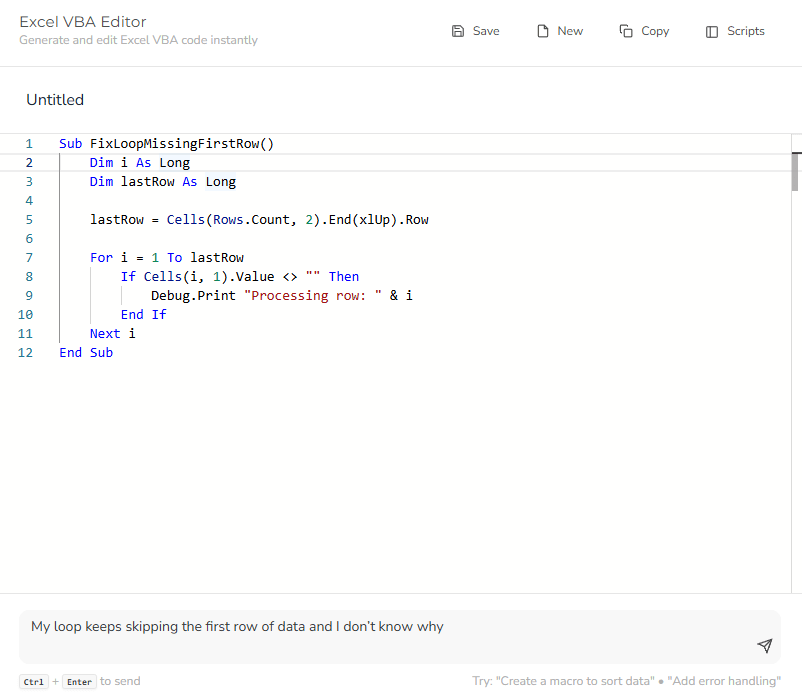Click the Save toolbar item's label

coord(486,31)
